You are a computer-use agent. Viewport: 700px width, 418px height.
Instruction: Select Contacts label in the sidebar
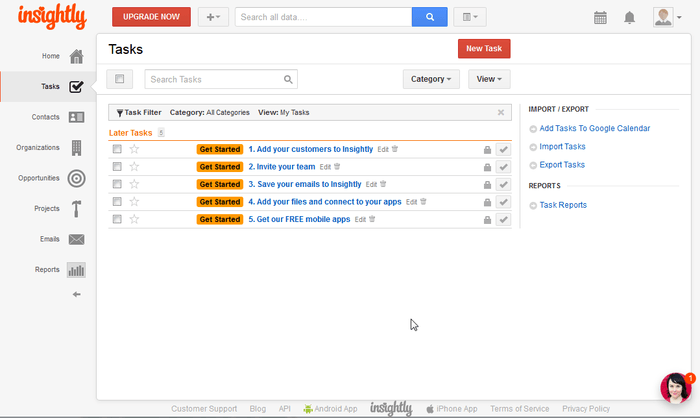[x=46, y=117]
